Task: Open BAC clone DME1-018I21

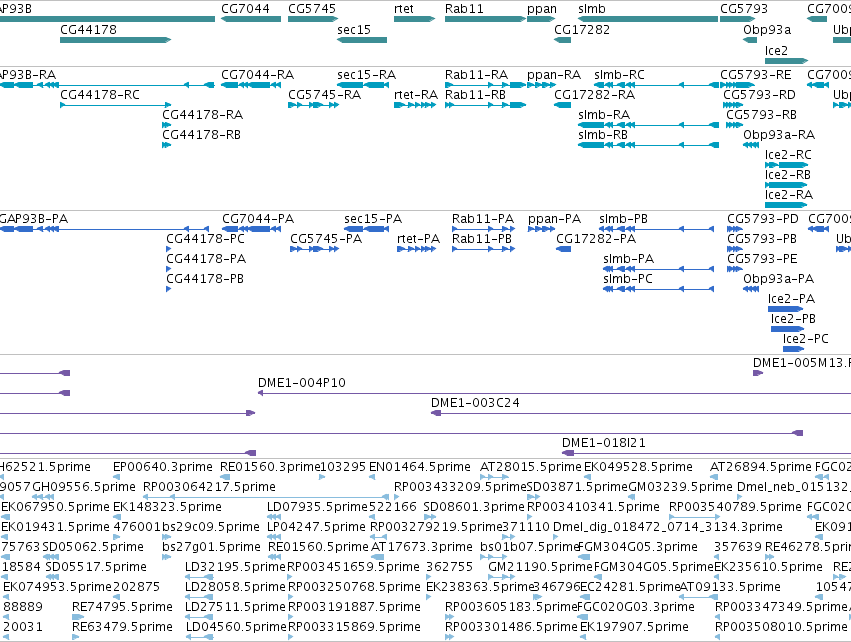Action: 604,443
